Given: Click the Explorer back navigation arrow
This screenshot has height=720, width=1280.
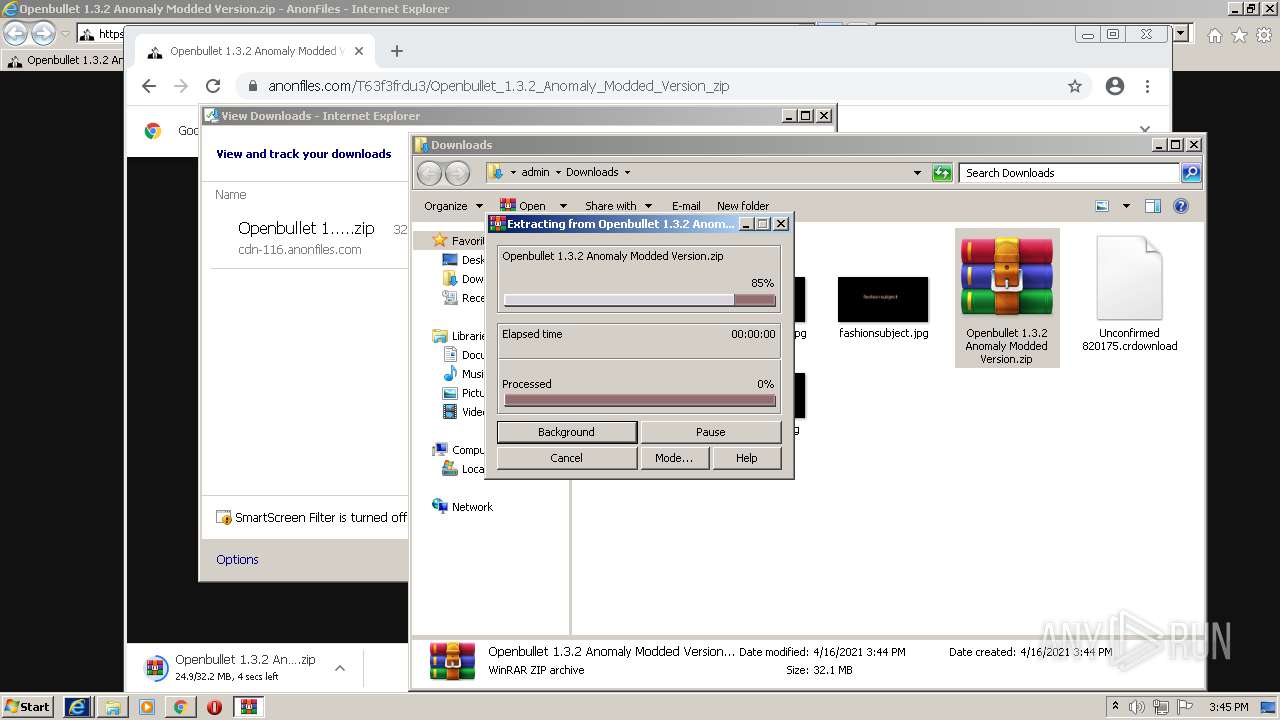Looking at the screenshot, I should [429, 173].
